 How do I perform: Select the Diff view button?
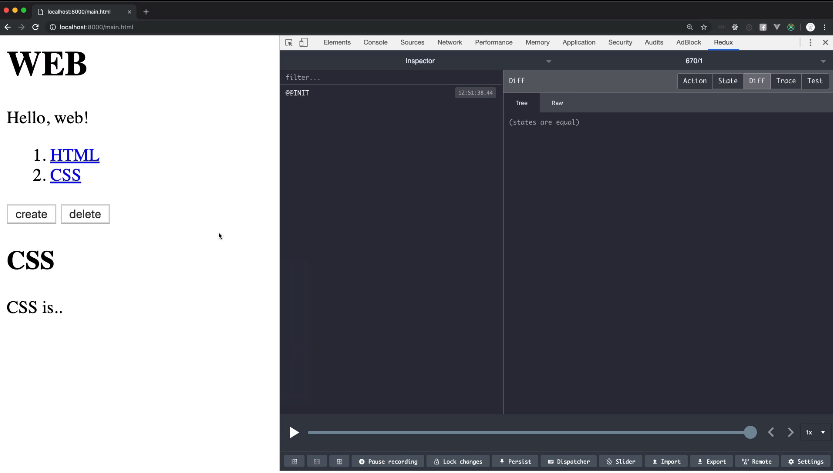(756, 81)
